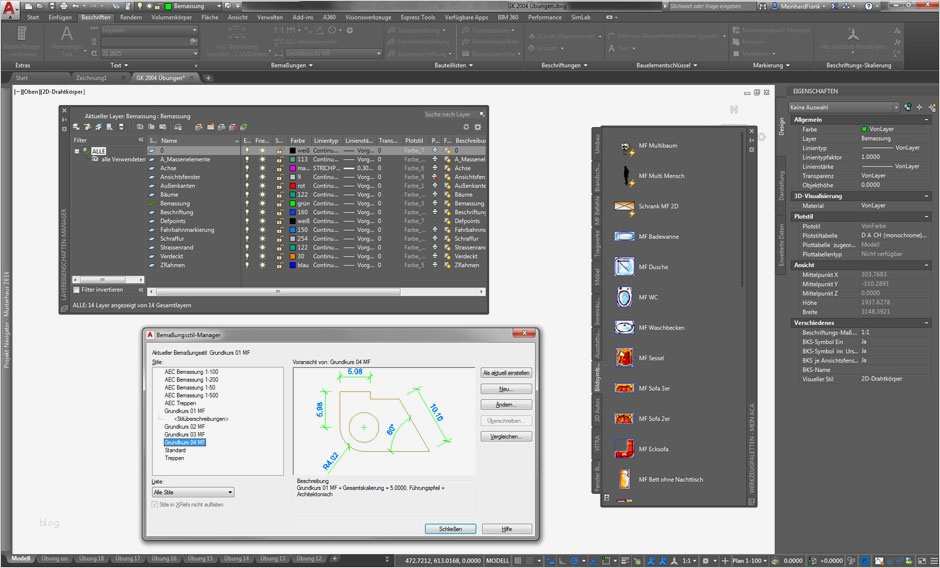The image size is (940, 568).
Task: Click refresh icon in layer manager top right
Action: click(466, 127)
